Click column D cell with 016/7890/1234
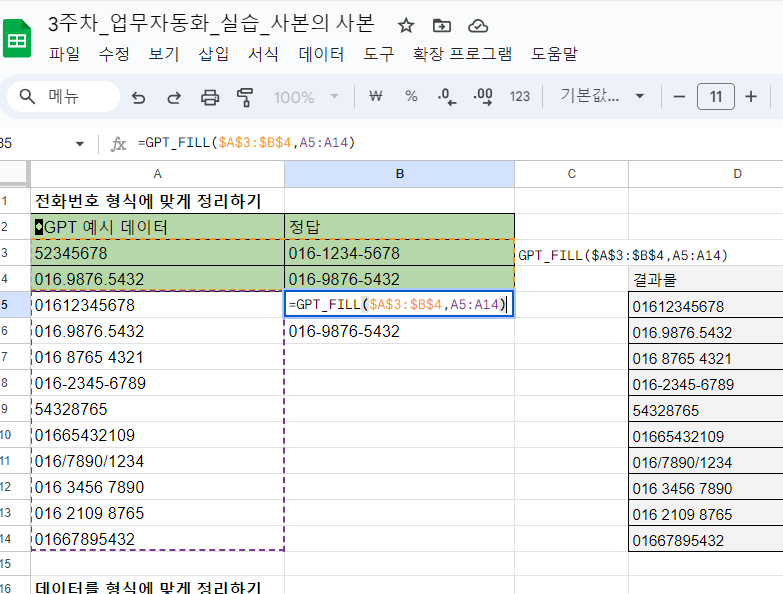The image size is (783, 594). click(706, 462)
